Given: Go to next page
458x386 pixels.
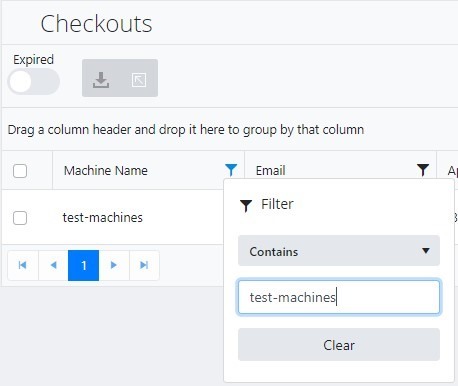Looking at the screenshot, I should (x=114, y=265).
